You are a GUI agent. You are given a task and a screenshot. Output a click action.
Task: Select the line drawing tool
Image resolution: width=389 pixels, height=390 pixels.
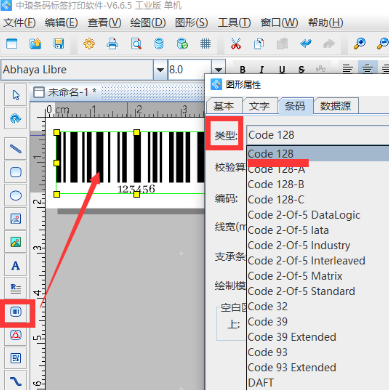click(16, 149)
